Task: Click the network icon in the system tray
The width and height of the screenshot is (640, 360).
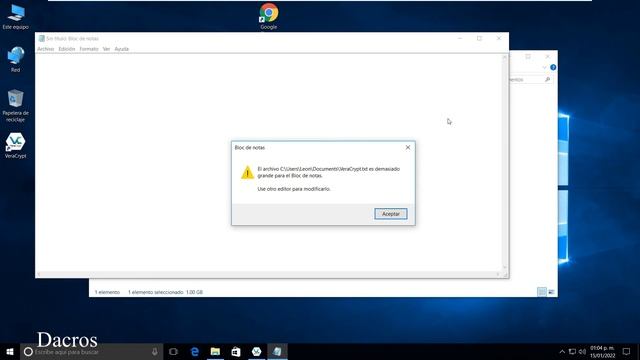Action: click(x=572, y=351)
